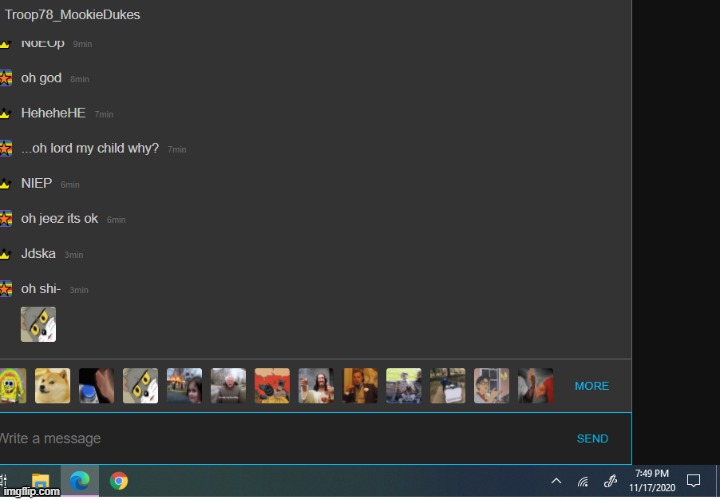720x500 pixels.
Task: Open File Explorer from the taskbar
Action: (41, 481)
